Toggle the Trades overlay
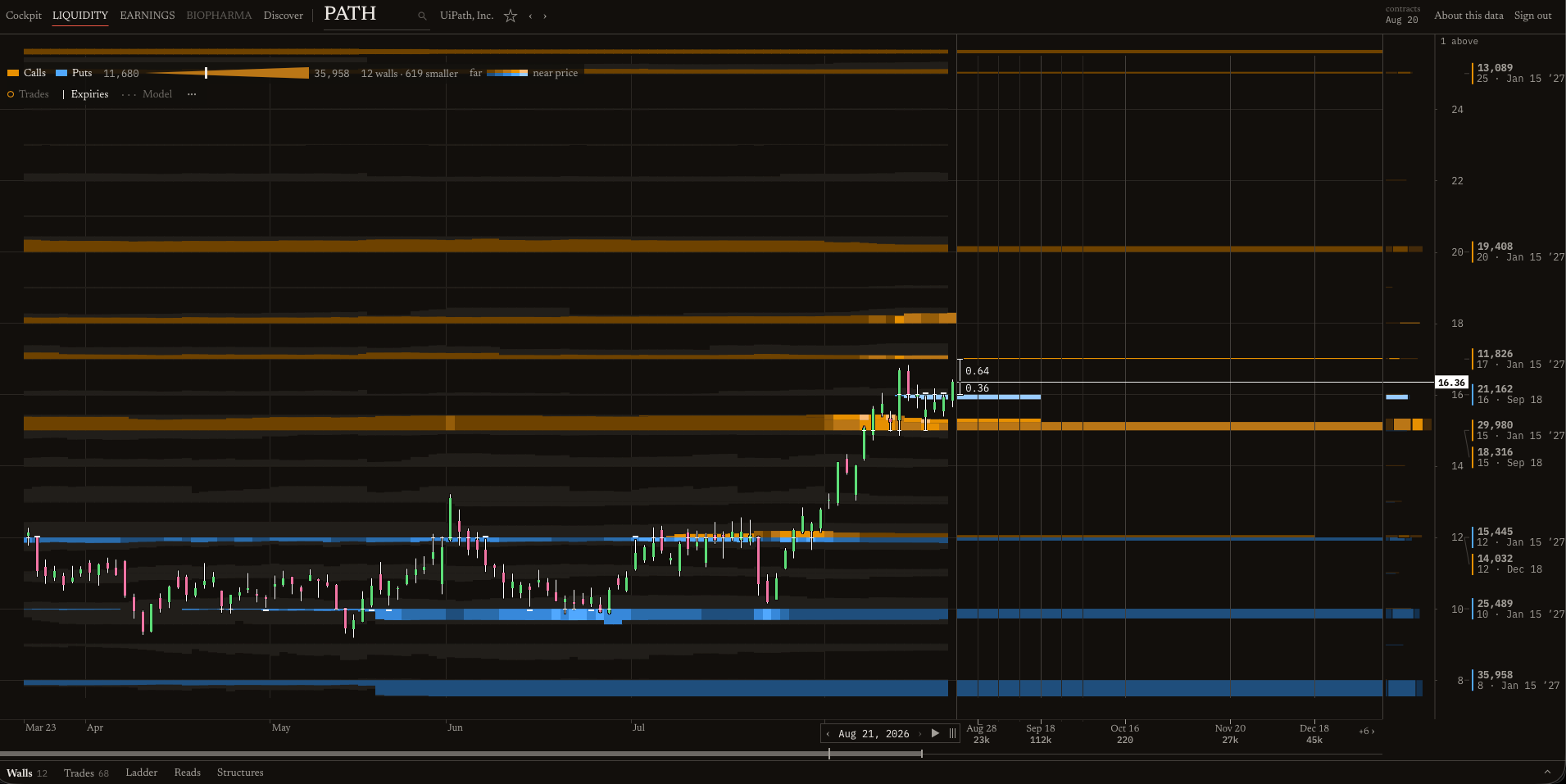Image resolution: width=1566 pixels, height=784 pixels. coord(29,94)
